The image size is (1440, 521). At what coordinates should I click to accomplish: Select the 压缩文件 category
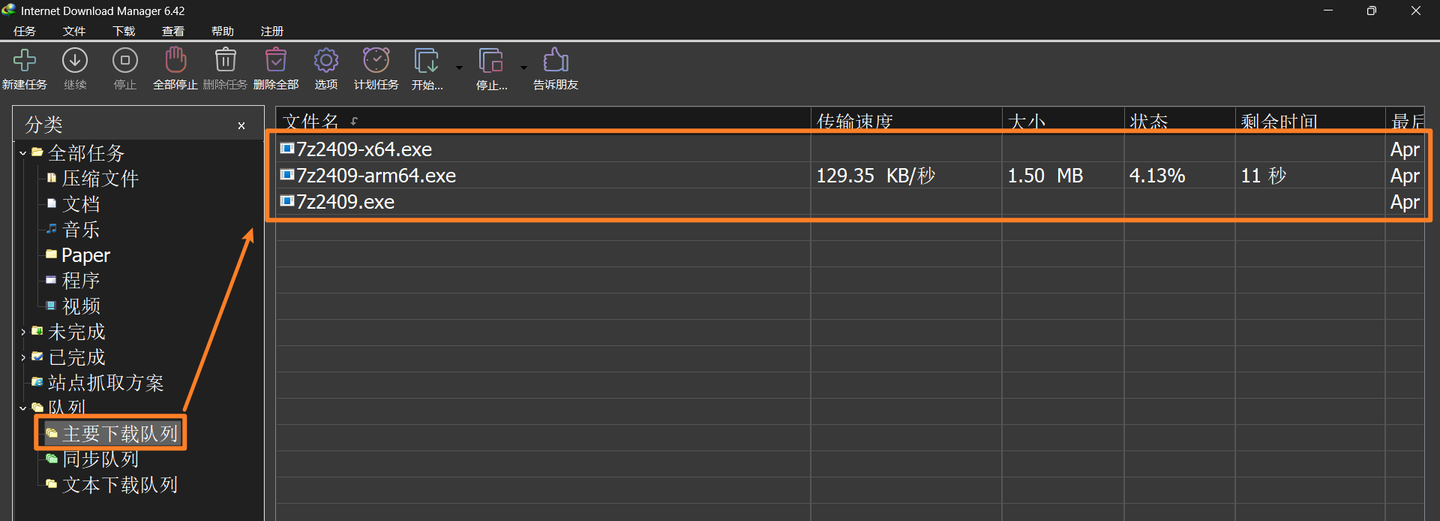100,179
